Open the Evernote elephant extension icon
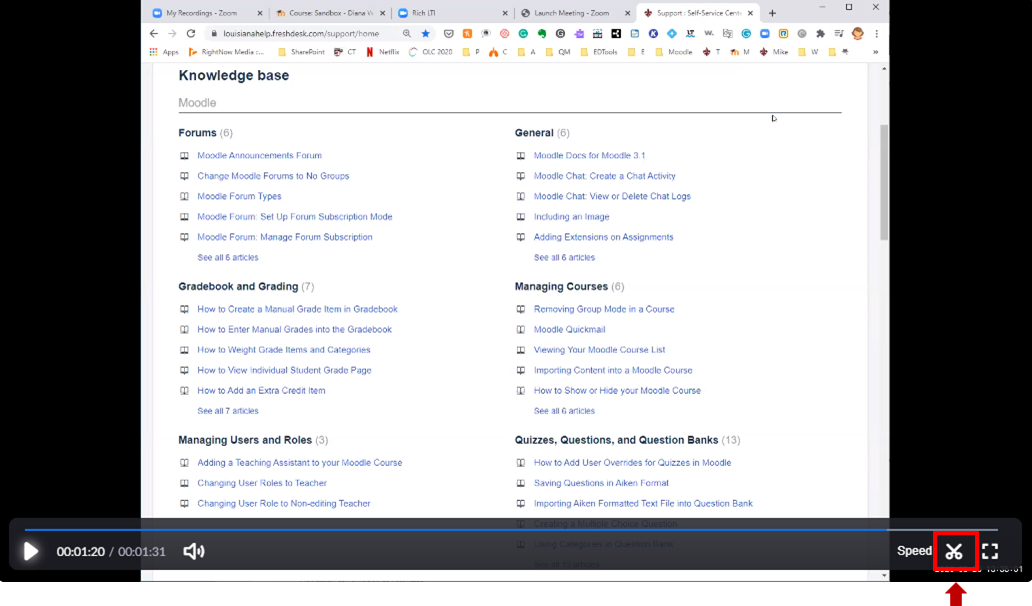The image size is (1032, 606). click(x=542, y=34)
